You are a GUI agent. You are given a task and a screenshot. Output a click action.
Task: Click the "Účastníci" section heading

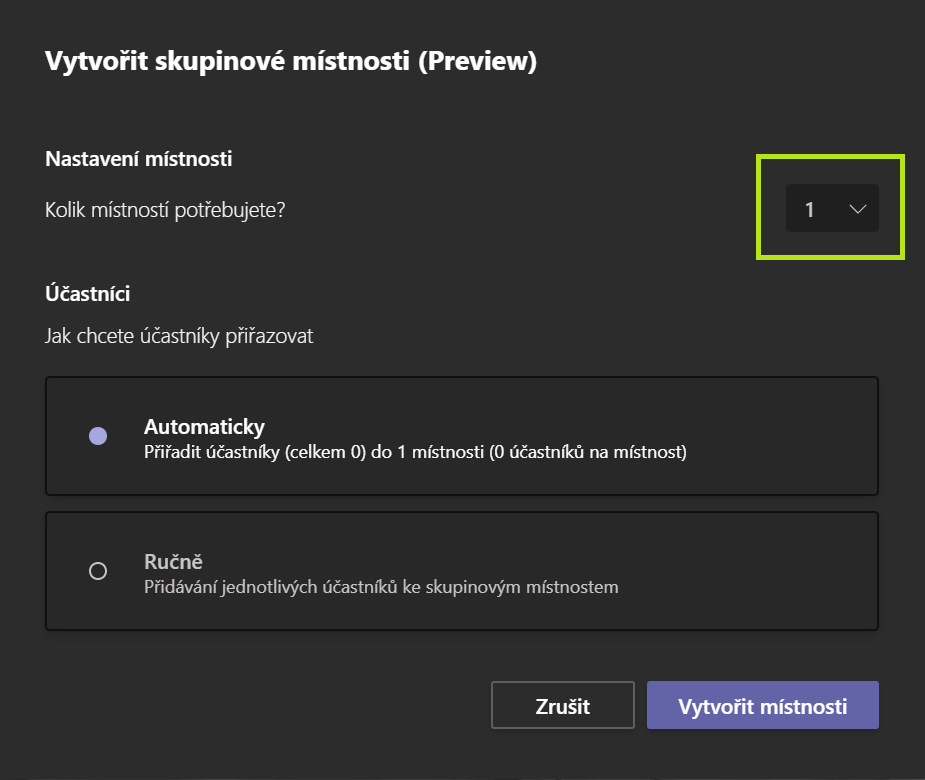[x=88, y=294]
